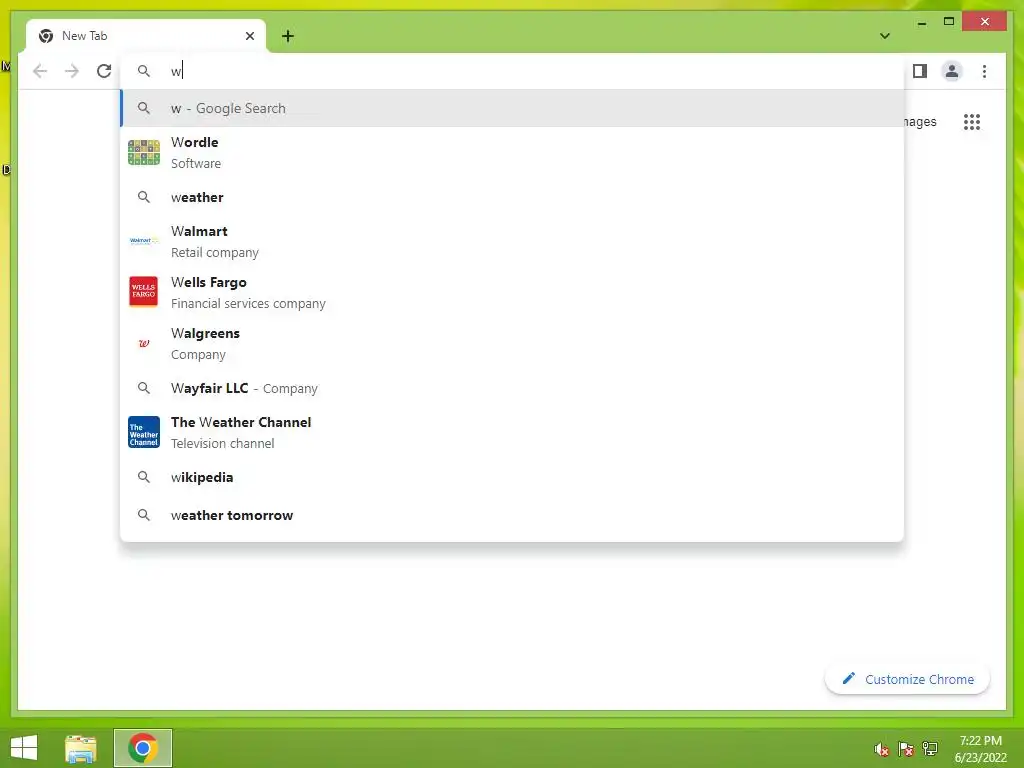Click the Wells Fargo red logo

[144, 291]
